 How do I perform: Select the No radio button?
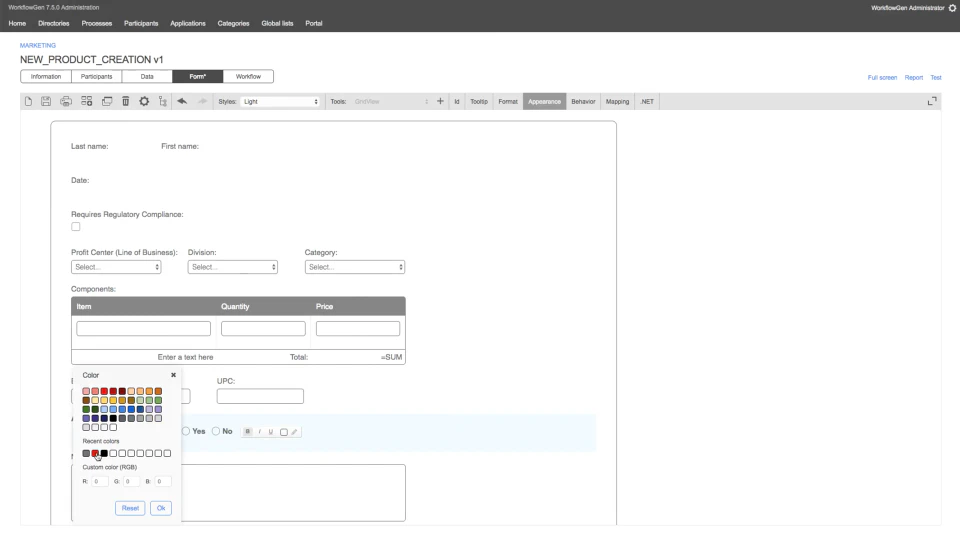click(x=216, y=432)
